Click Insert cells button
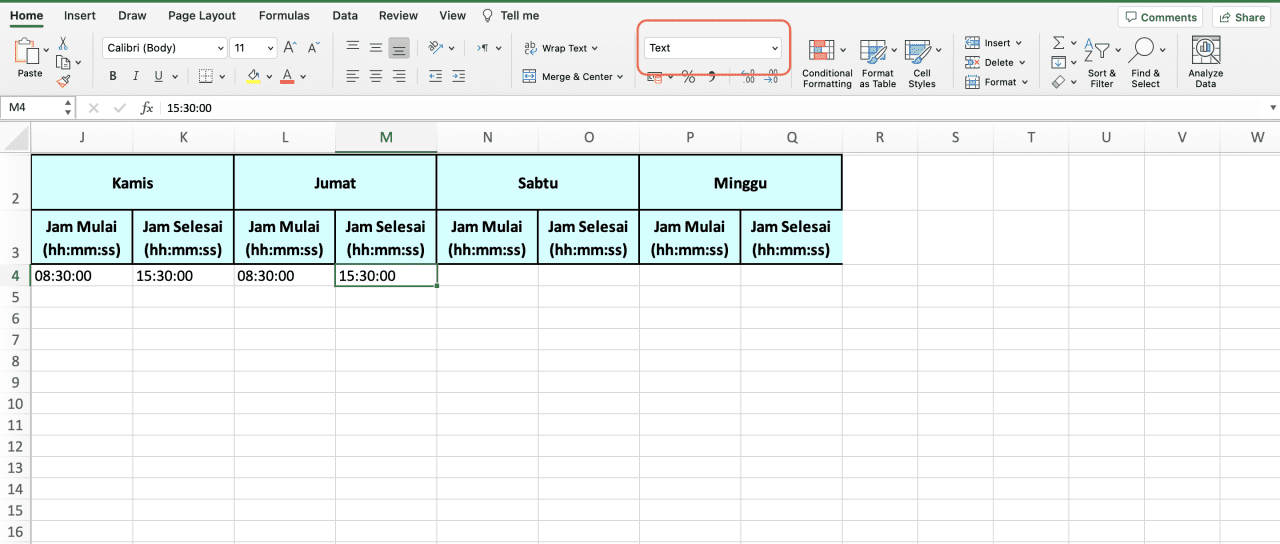 [993, 43]
